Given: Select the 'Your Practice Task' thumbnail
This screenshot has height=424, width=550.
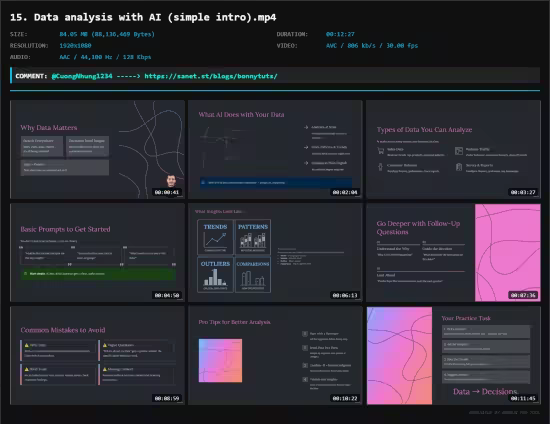Looking at the screenshot, I should tap(454, 356).
